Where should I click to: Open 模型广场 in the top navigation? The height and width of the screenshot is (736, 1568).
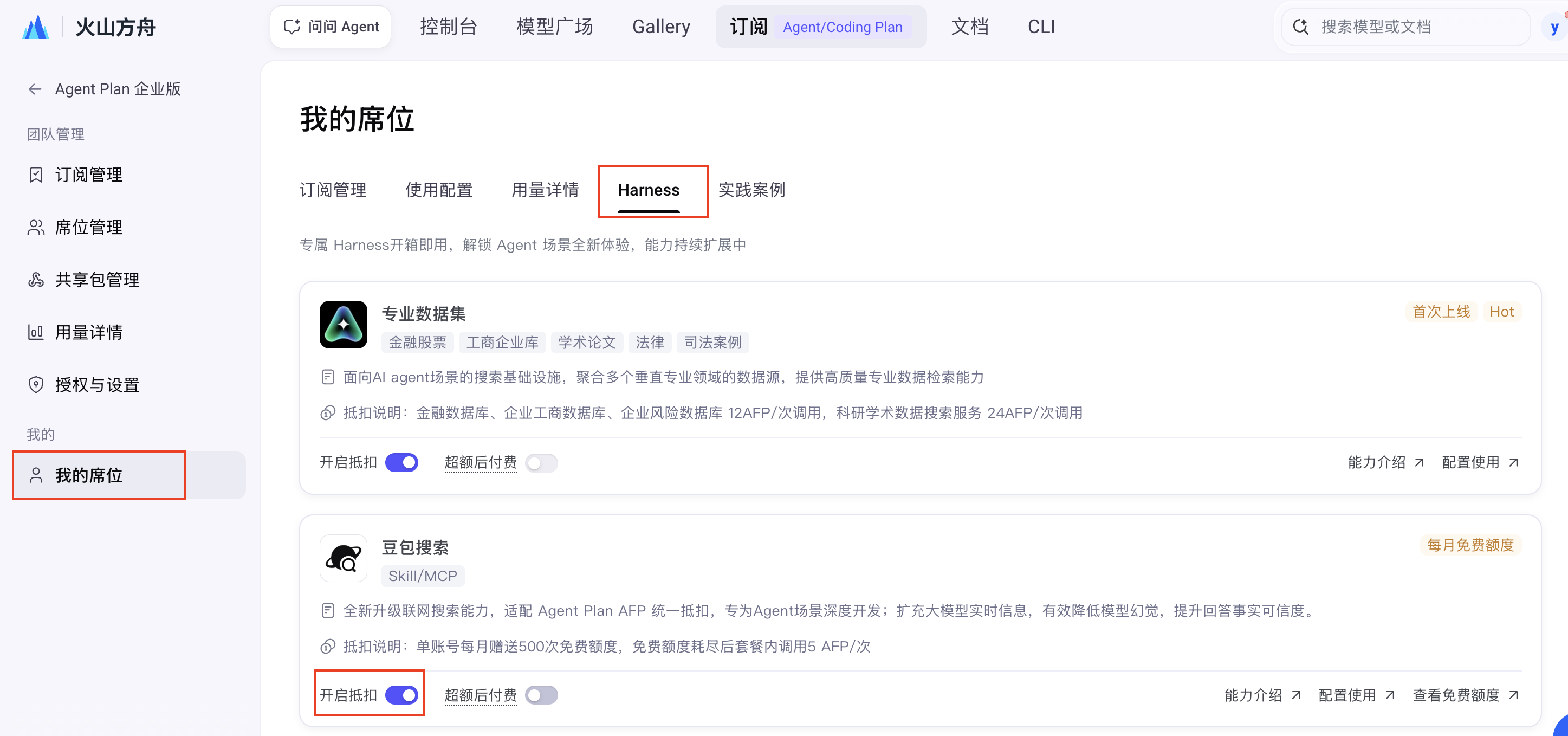[554, 27]
